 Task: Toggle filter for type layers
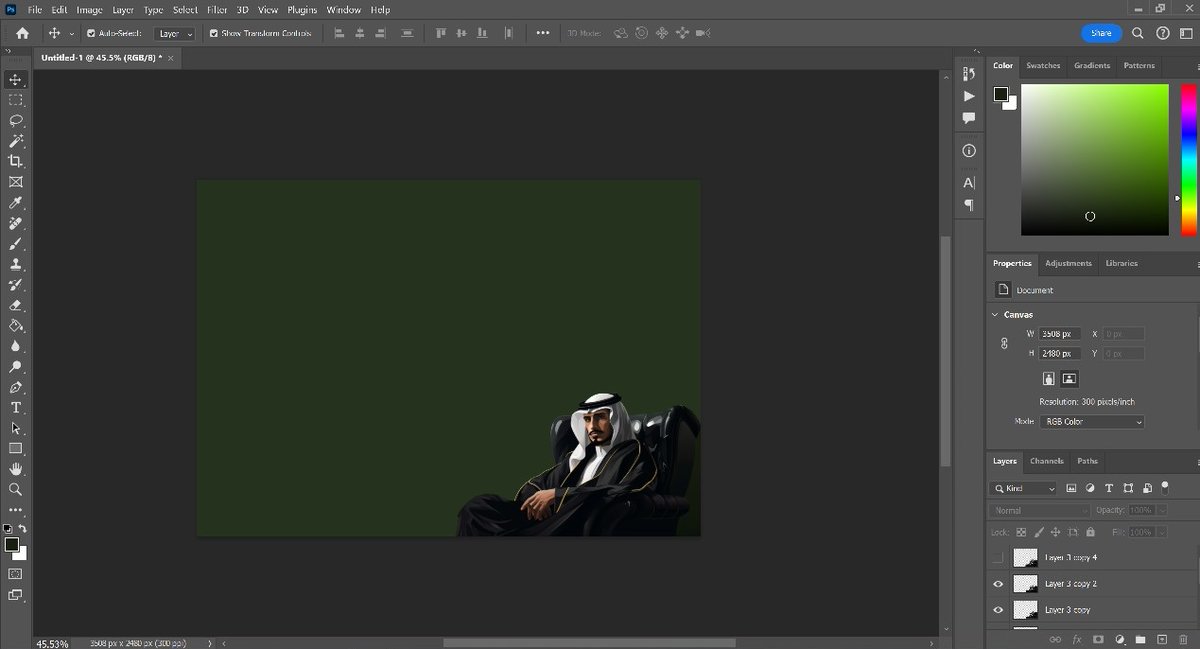point(1109,488)
